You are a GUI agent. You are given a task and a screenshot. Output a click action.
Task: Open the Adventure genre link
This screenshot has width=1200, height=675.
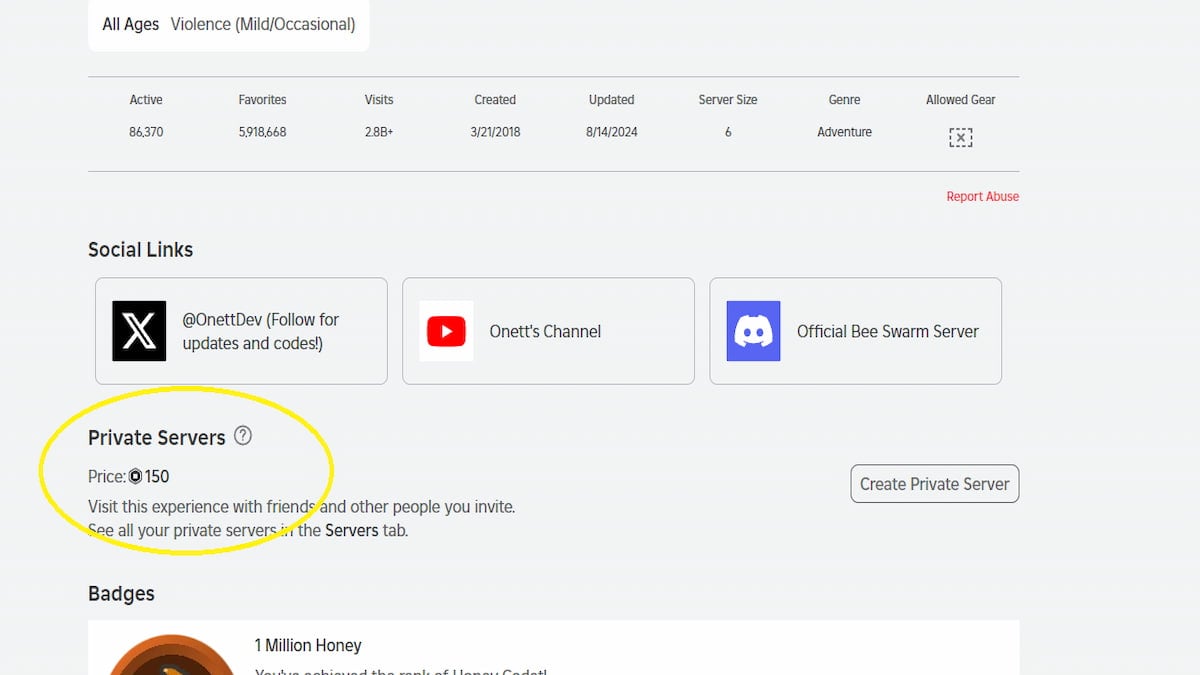point(844,132)
